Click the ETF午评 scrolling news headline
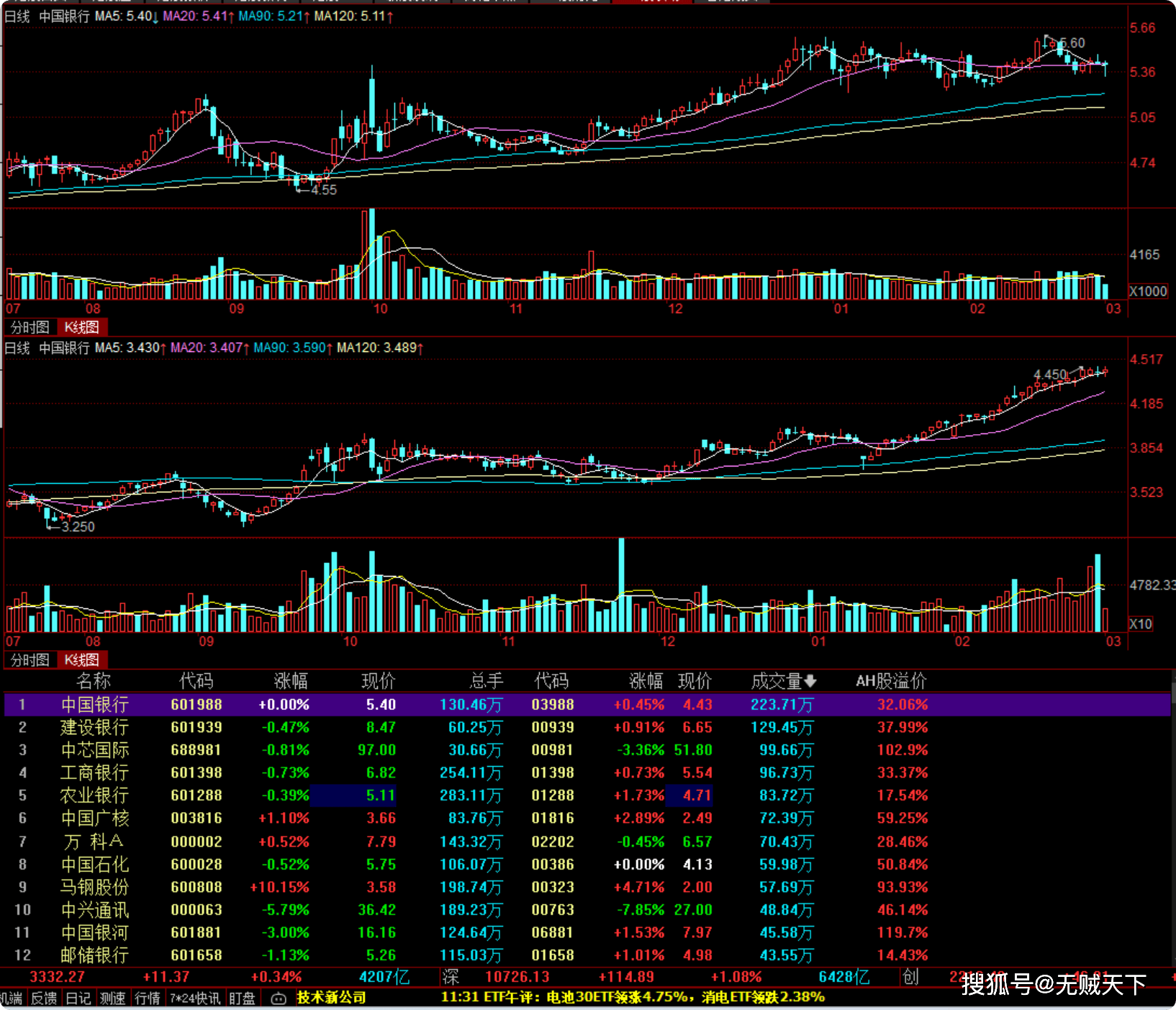This screenshot has width=1176, height=1010. pos(632,998)
